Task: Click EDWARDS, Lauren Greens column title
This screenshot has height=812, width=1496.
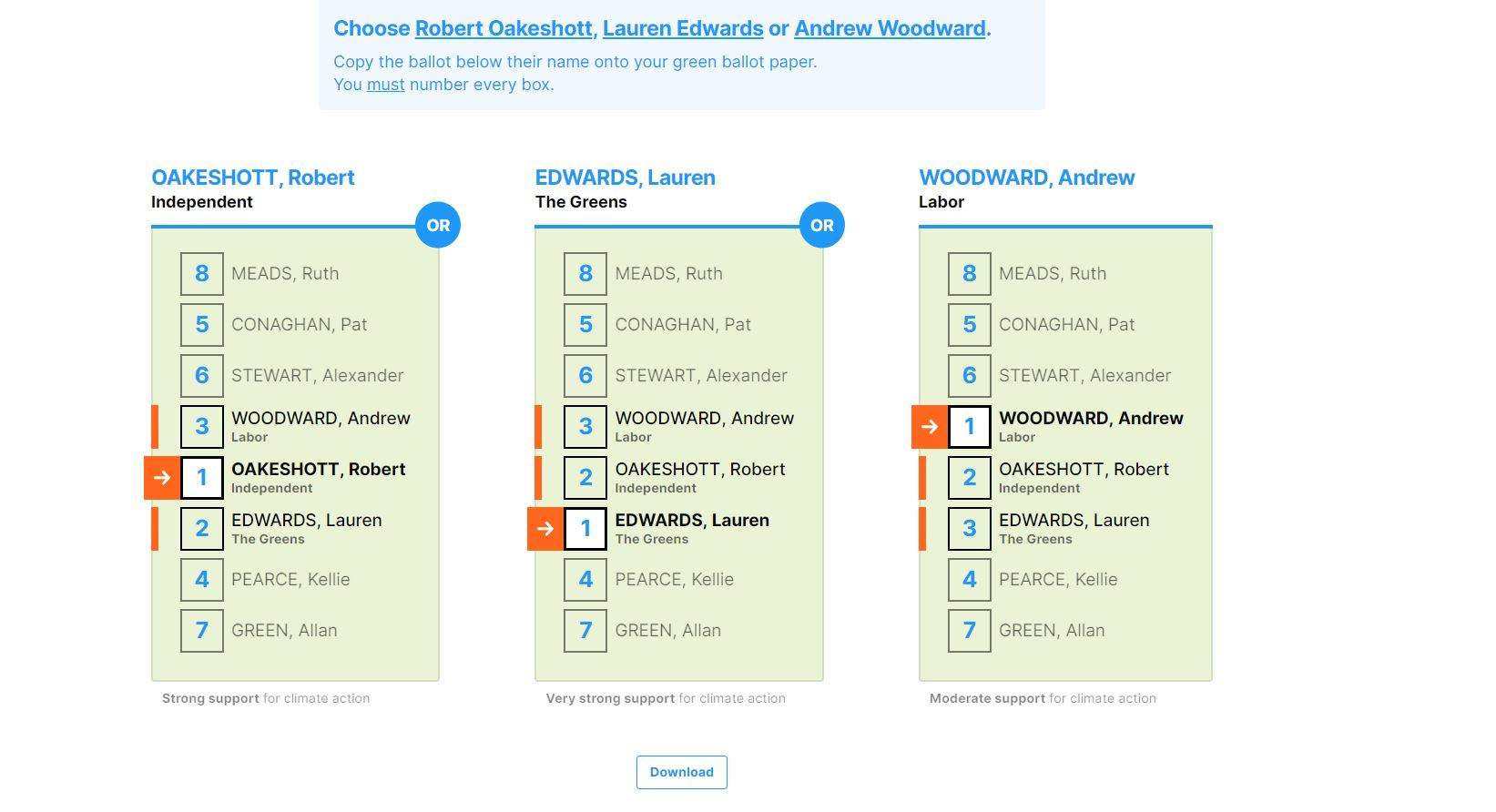Action: tap(626, 178)
